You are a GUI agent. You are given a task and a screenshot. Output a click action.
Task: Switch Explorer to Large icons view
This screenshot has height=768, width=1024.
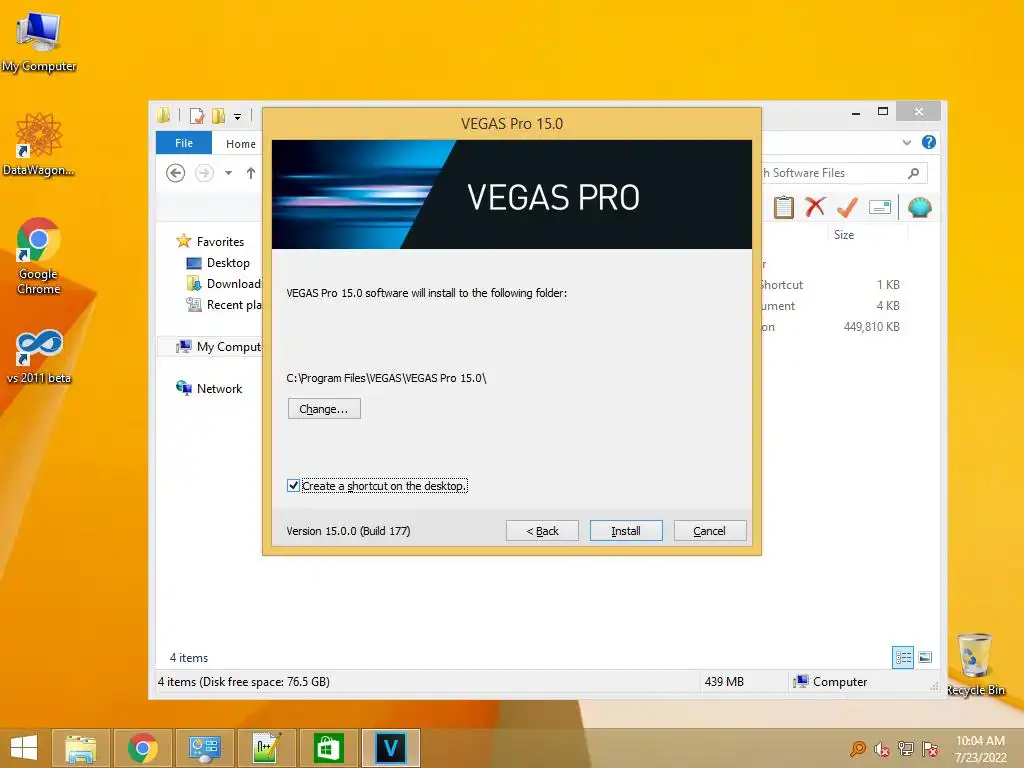coord(925,658)
